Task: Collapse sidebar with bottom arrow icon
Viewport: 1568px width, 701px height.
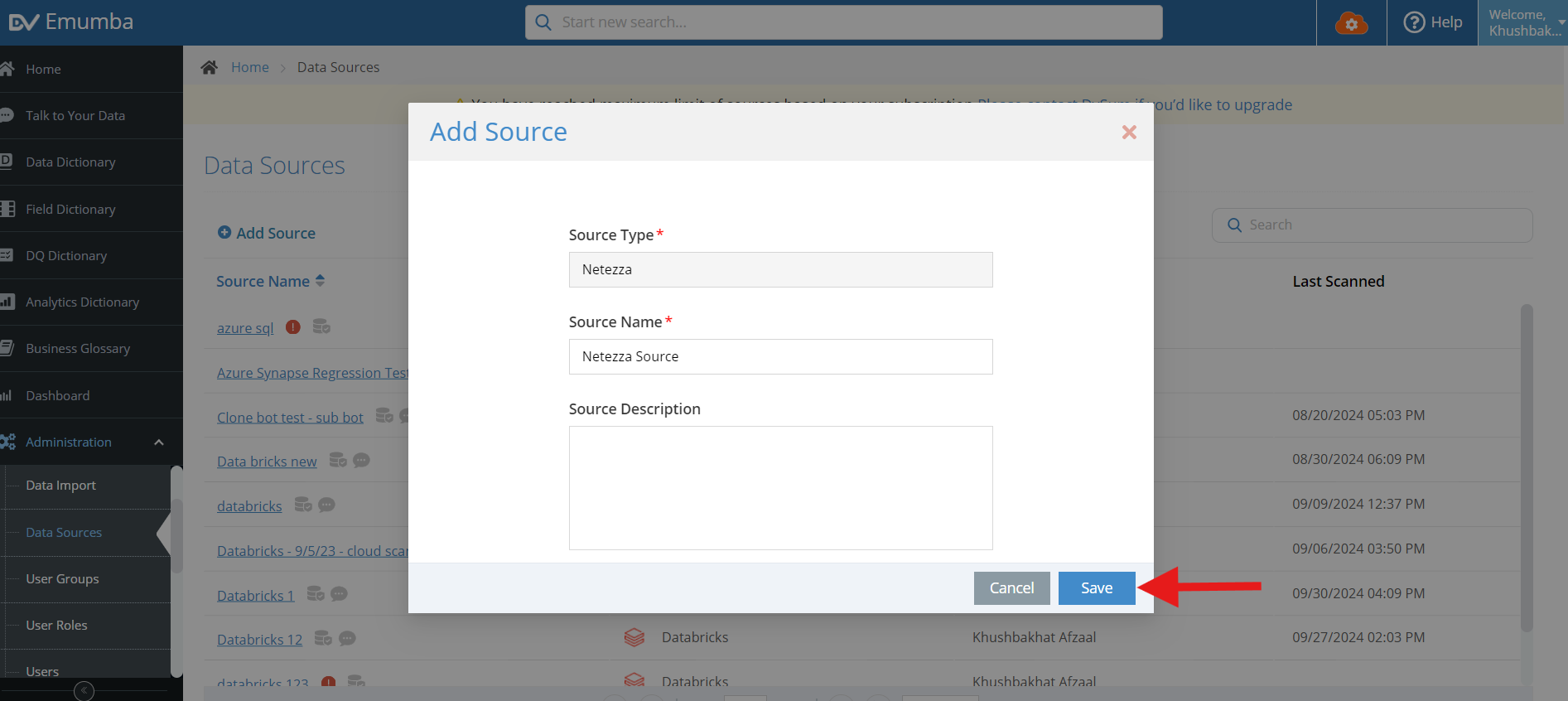Action: click(x=84, y=690)
